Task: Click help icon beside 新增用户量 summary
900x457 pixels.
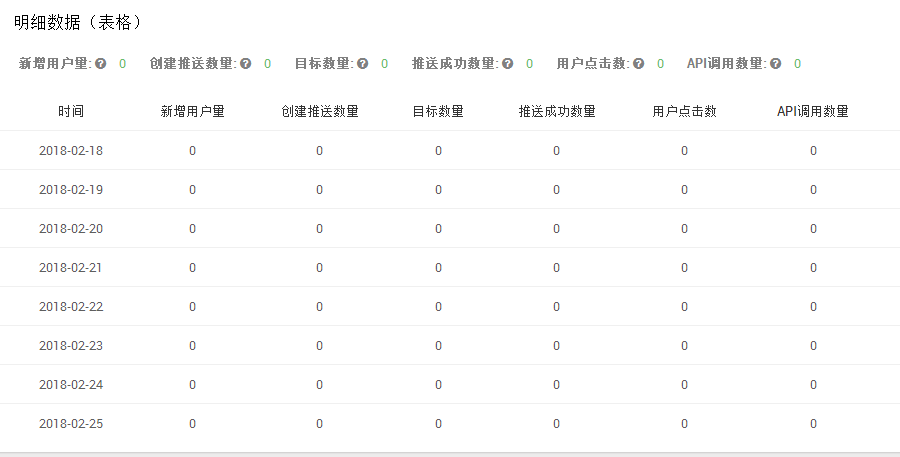Action: click(x=100, y=64)
